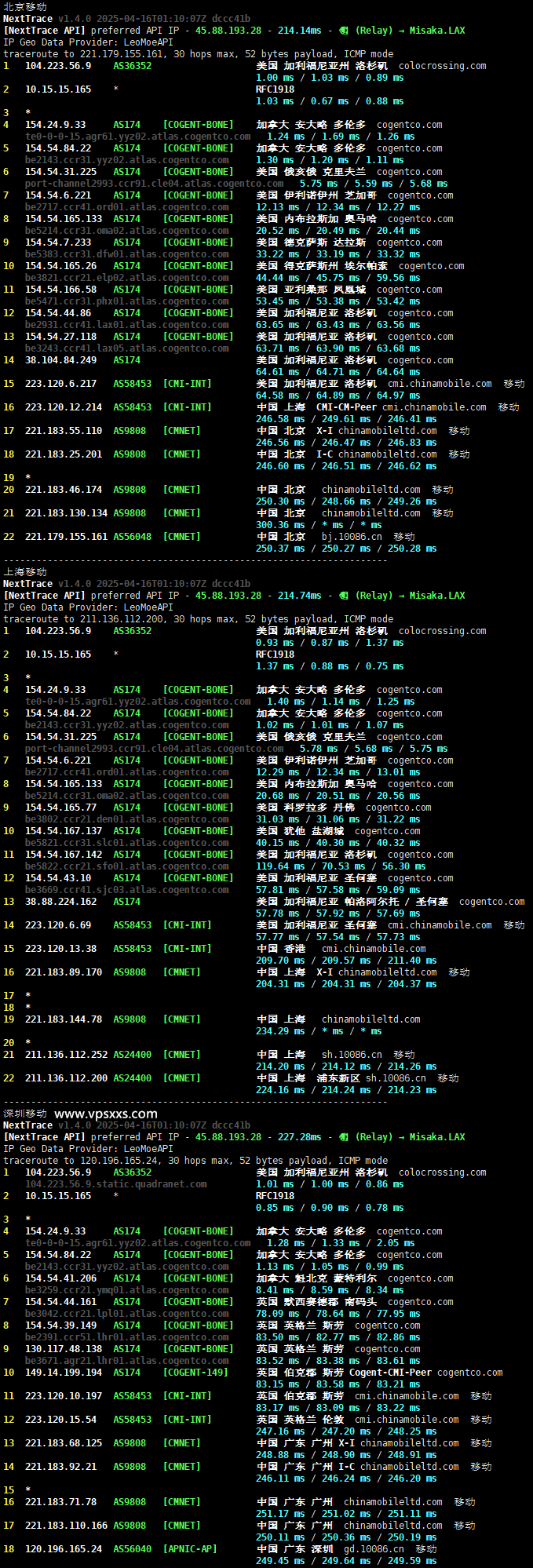The image size is (533, 1568).
Task: Click the gd.10086.cn hostname
Action: click(x=374, y=1549)
